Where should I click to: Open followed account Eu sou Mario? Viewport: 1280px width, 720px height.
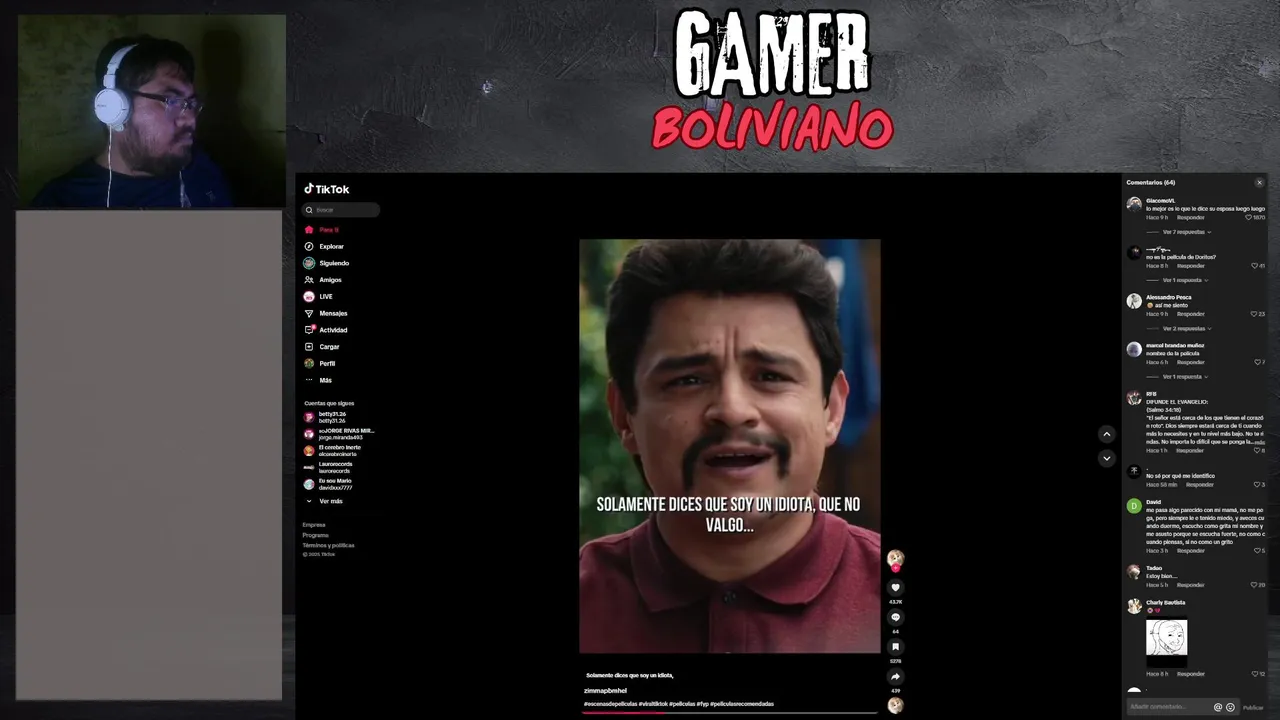(x=328, y=484)
